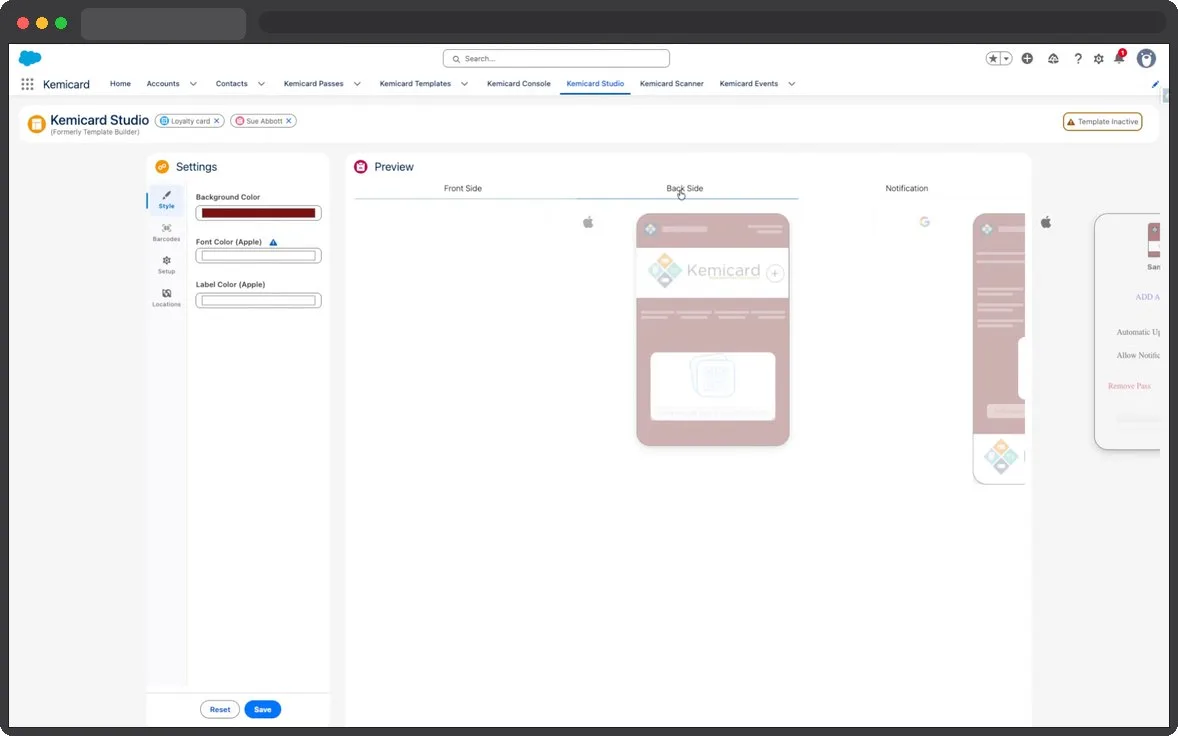Image resolution: width=1178 pixels, height=736 pixels.
Task: Pick the Font Color (Apple) swatch
Action: [x=258, y=256]
